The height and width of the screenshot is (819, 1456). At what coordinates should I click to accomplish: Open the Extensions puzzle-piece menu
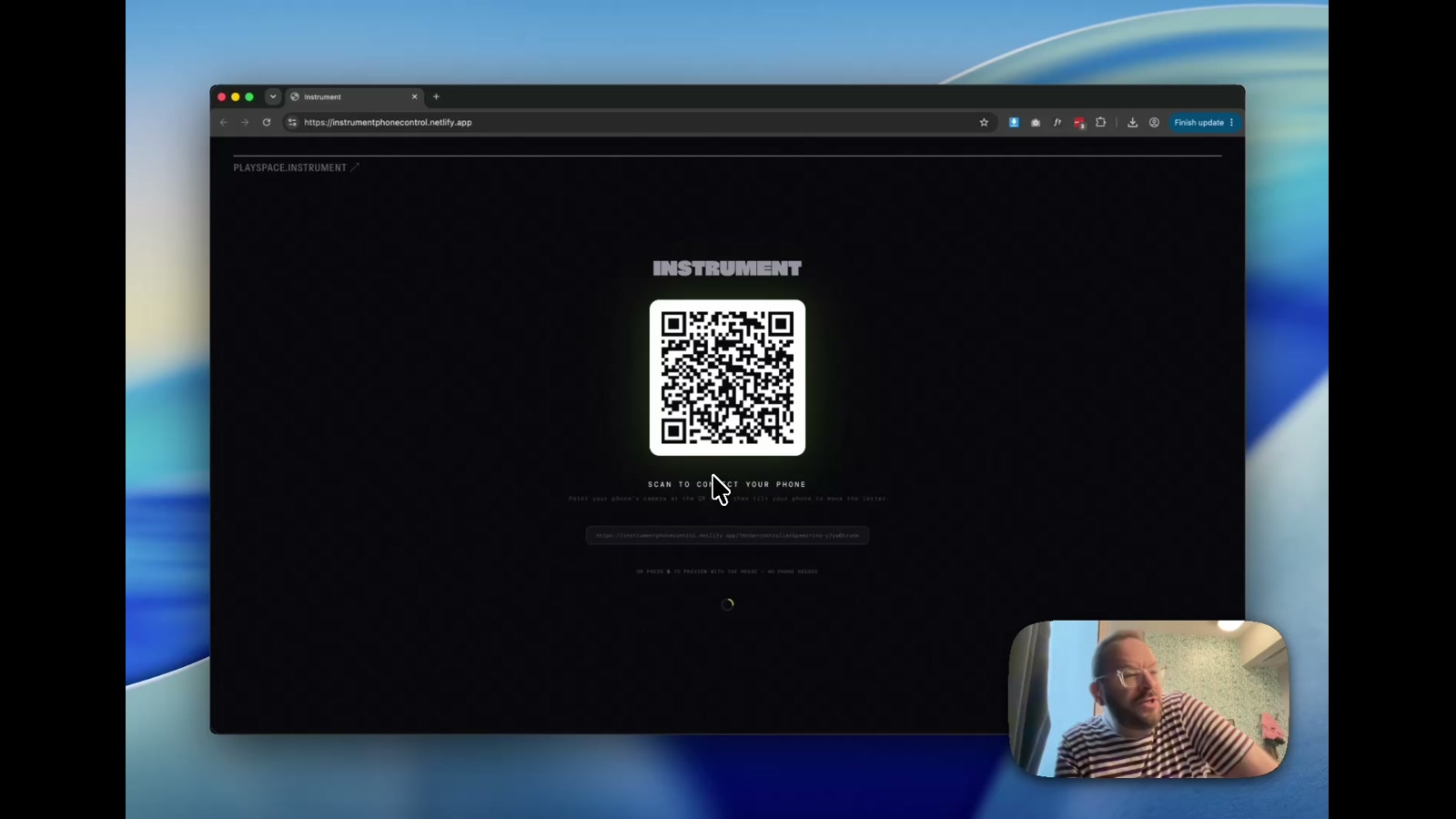(1101, 122)
